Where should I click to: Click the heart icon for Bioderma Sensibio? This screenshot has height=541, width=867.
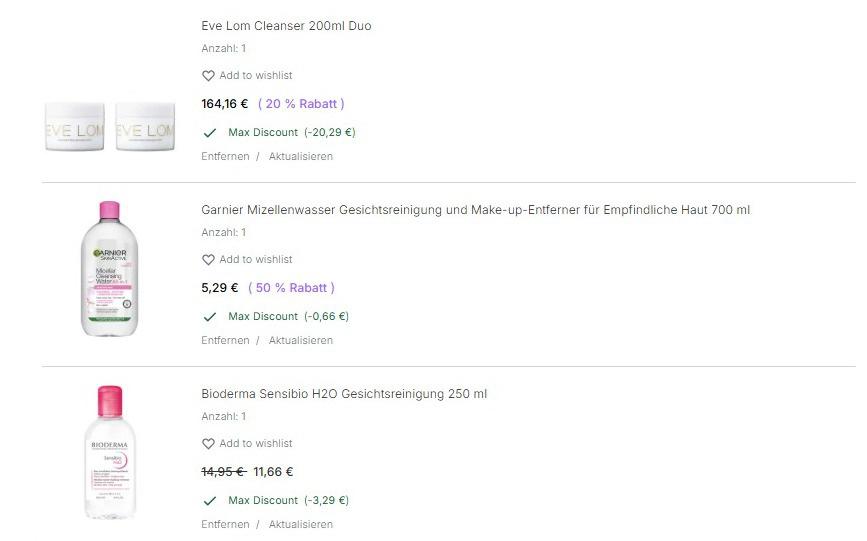coord(208,444)
